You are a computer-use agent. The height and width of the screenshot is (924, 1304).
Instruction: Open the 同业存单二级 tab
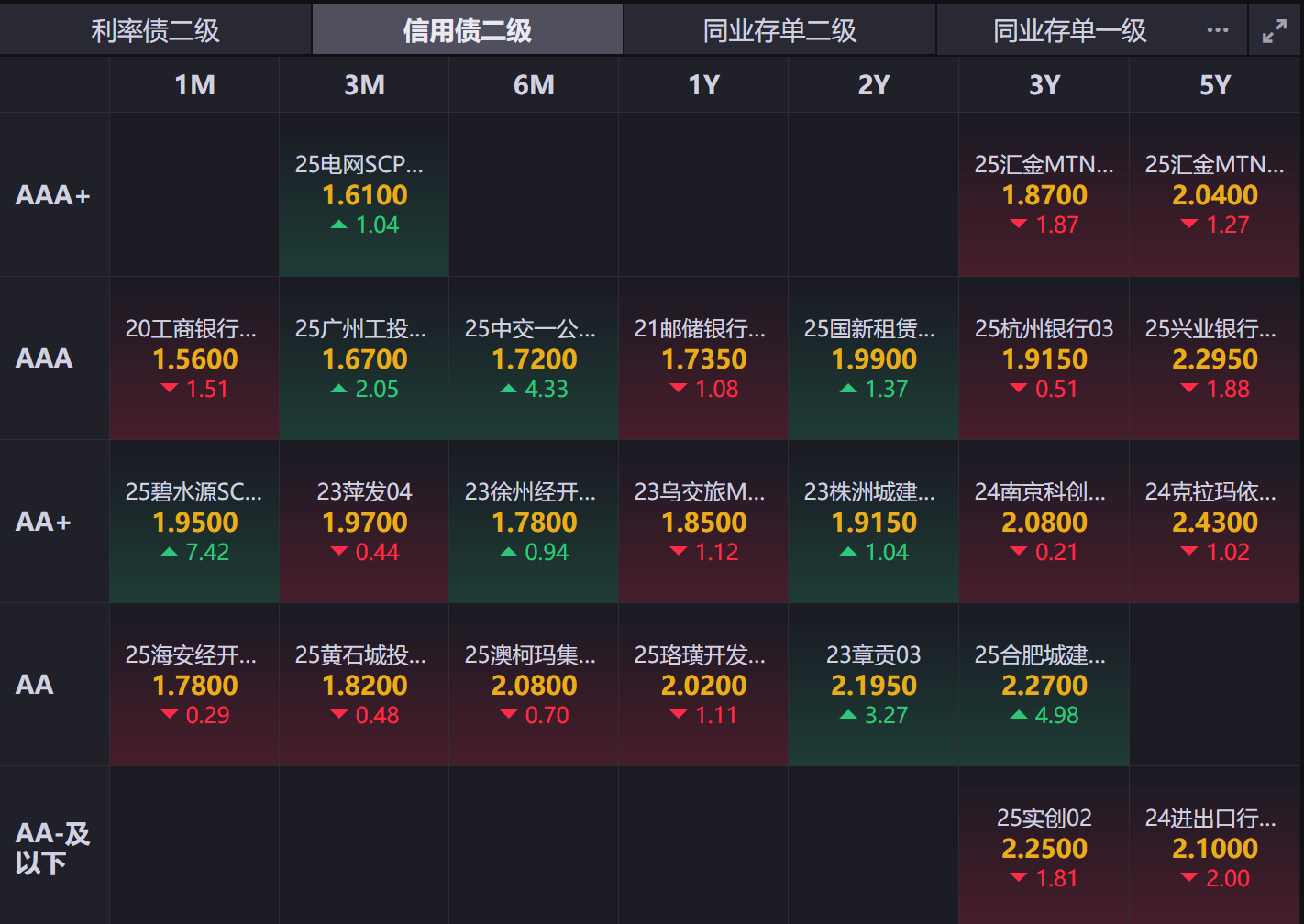click(x=779, y=30)
